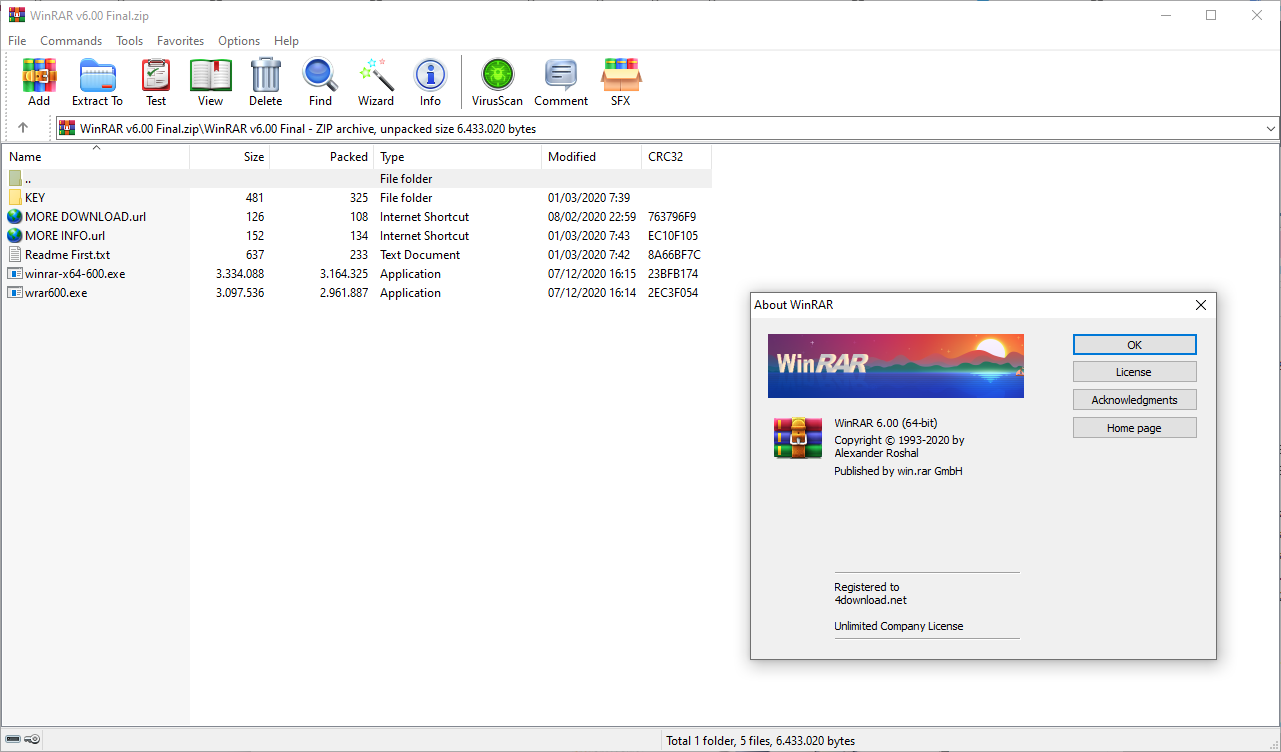Click the Acknowledgments button
Image resolution: width=1281 pixels, height=752 pixels.
[1134, 400]
